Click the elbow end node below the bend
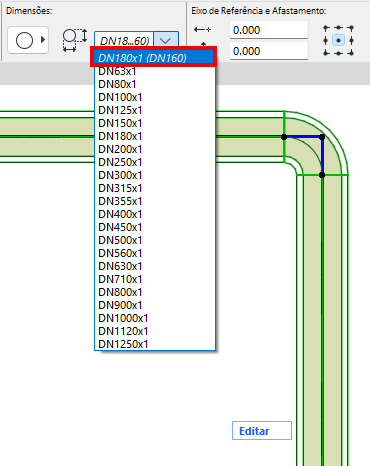The height and width of the screenshot is (466, 370). (322, 175)
